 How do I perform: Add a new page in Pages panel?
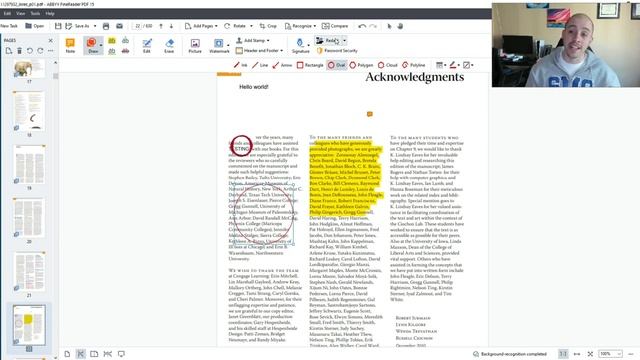pos(9,51)
